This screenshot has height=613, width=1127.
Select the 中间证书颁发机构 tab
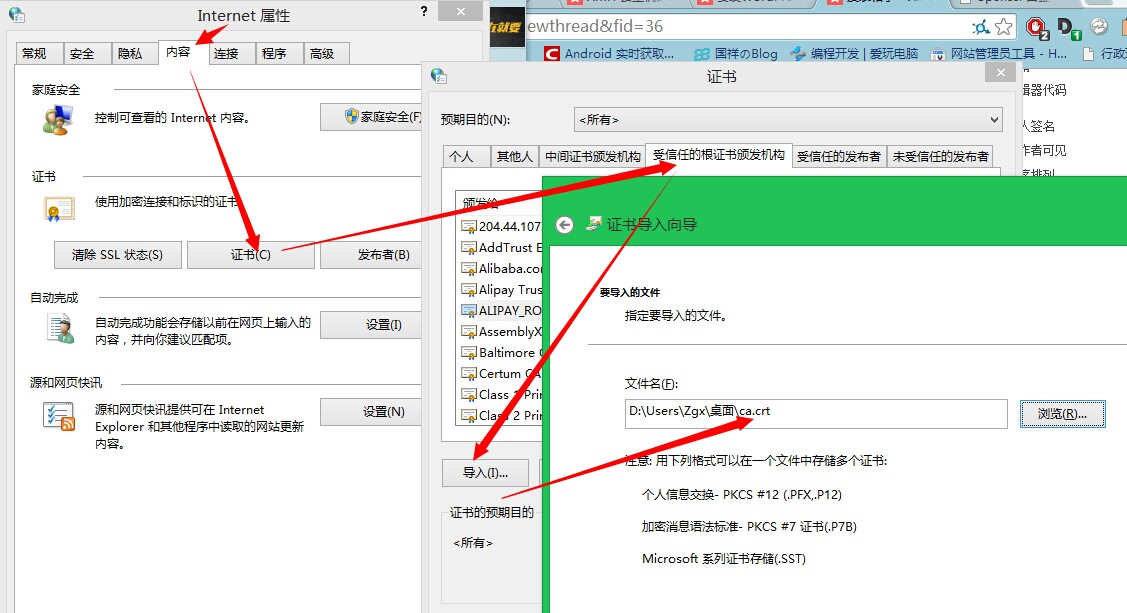pos(592,156)
